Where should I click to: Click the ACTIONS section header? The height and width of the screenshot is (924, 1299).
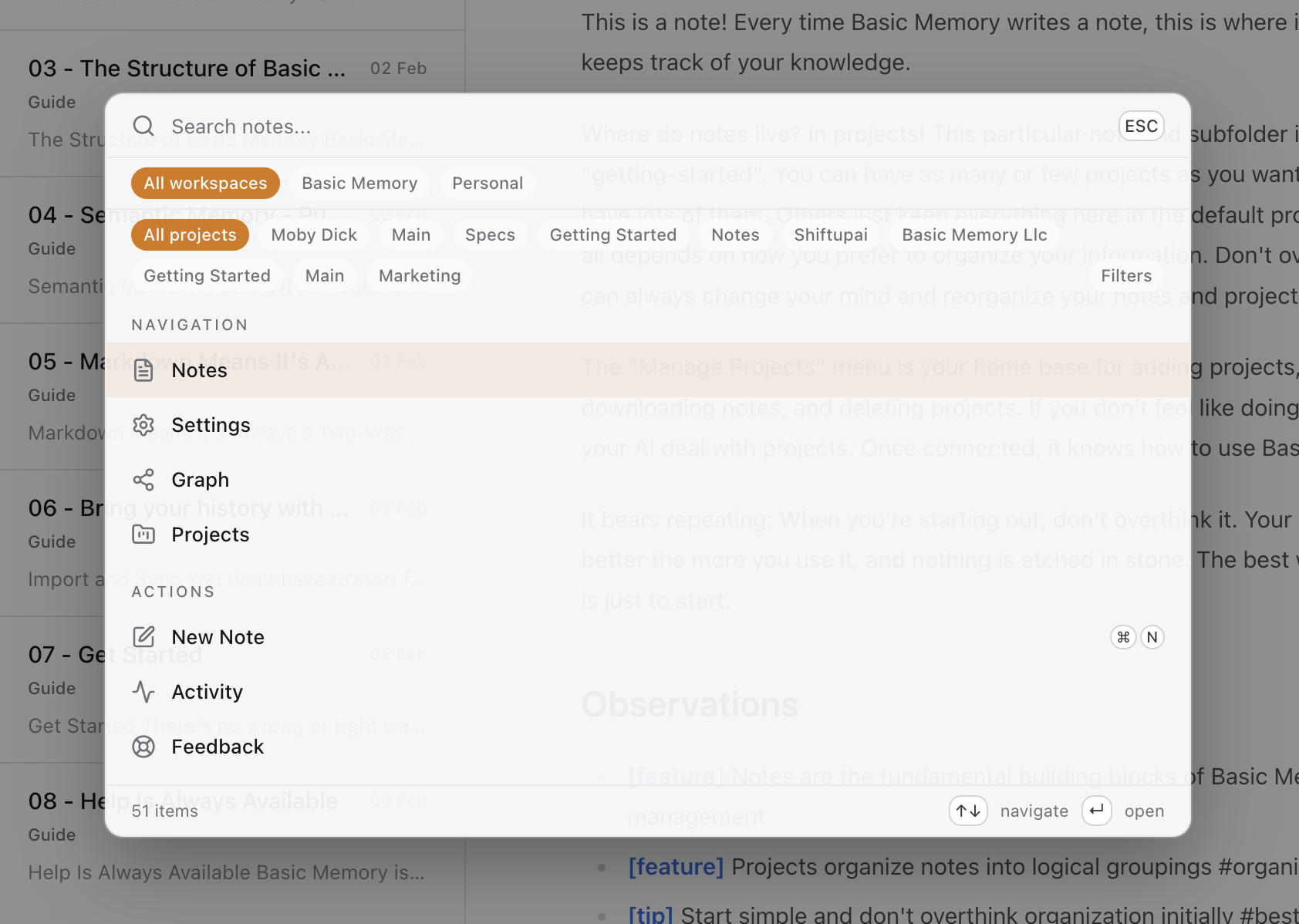[x=173, y=592]
